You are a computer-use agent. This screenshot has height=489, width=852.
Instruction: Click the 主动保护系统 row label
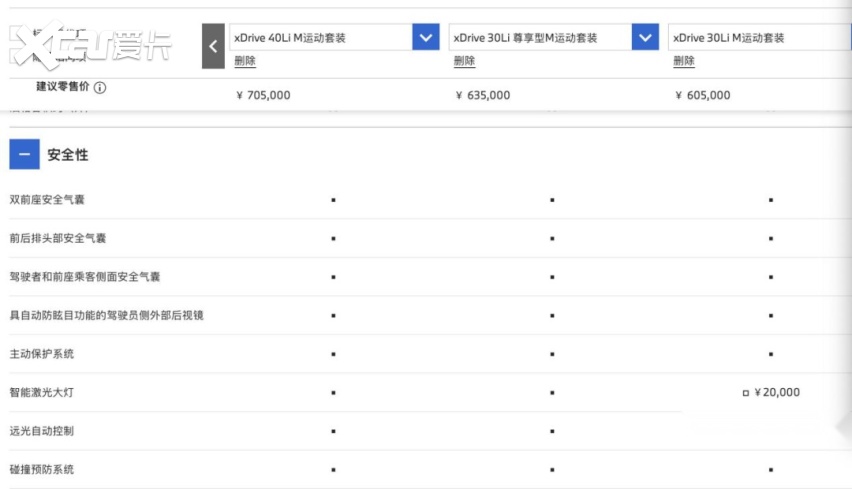coord(41,354)
